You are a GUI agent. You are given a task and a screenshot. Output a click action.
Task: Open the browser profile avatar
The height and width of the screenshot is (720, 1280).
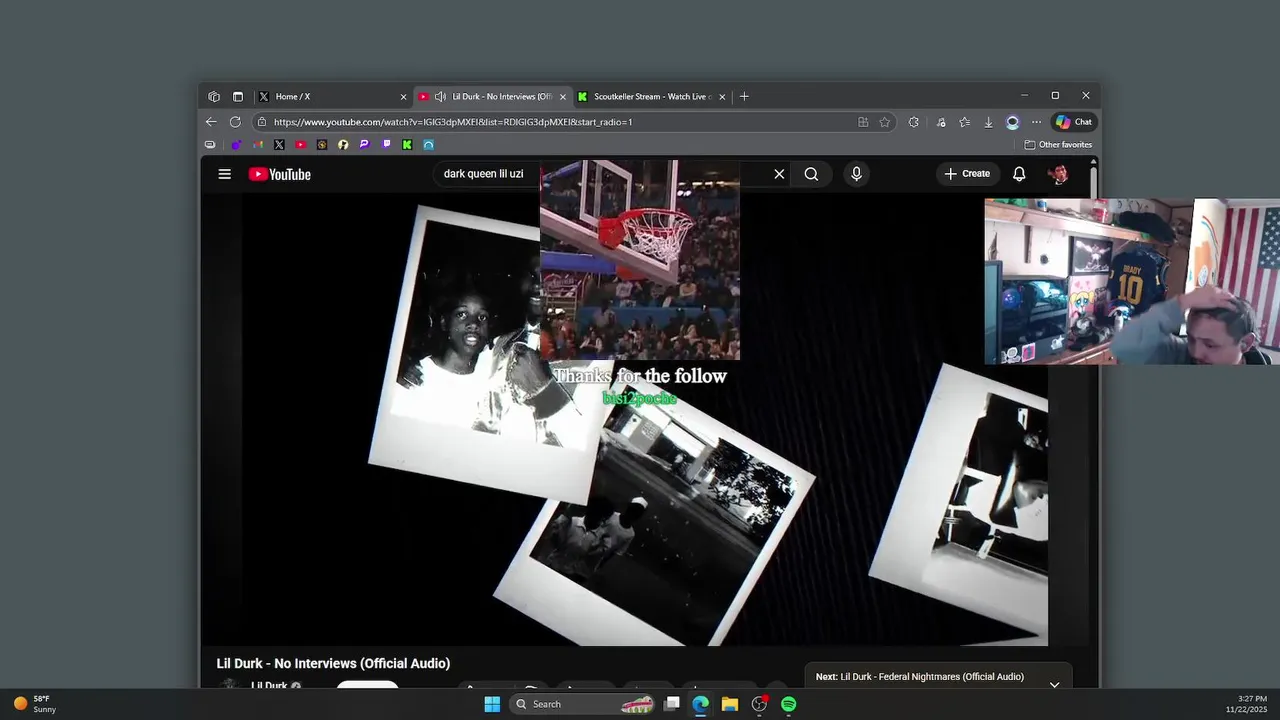(x=1012, y=122)
